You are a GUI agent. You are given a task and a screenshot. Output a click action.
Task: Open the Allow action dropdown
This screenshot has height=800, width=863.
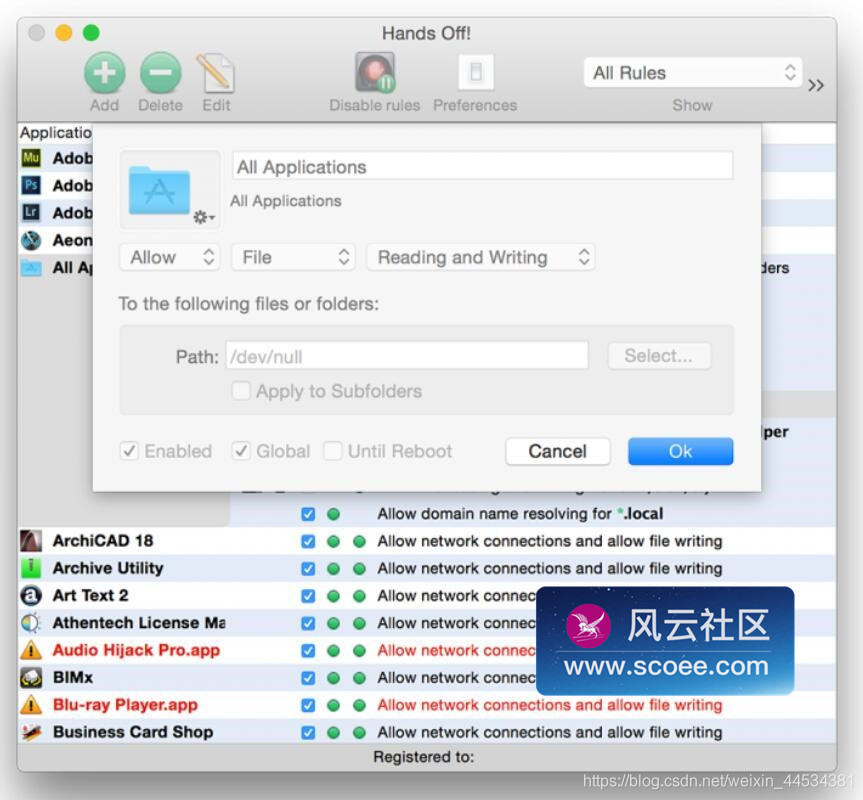click(x=170, y=257)
